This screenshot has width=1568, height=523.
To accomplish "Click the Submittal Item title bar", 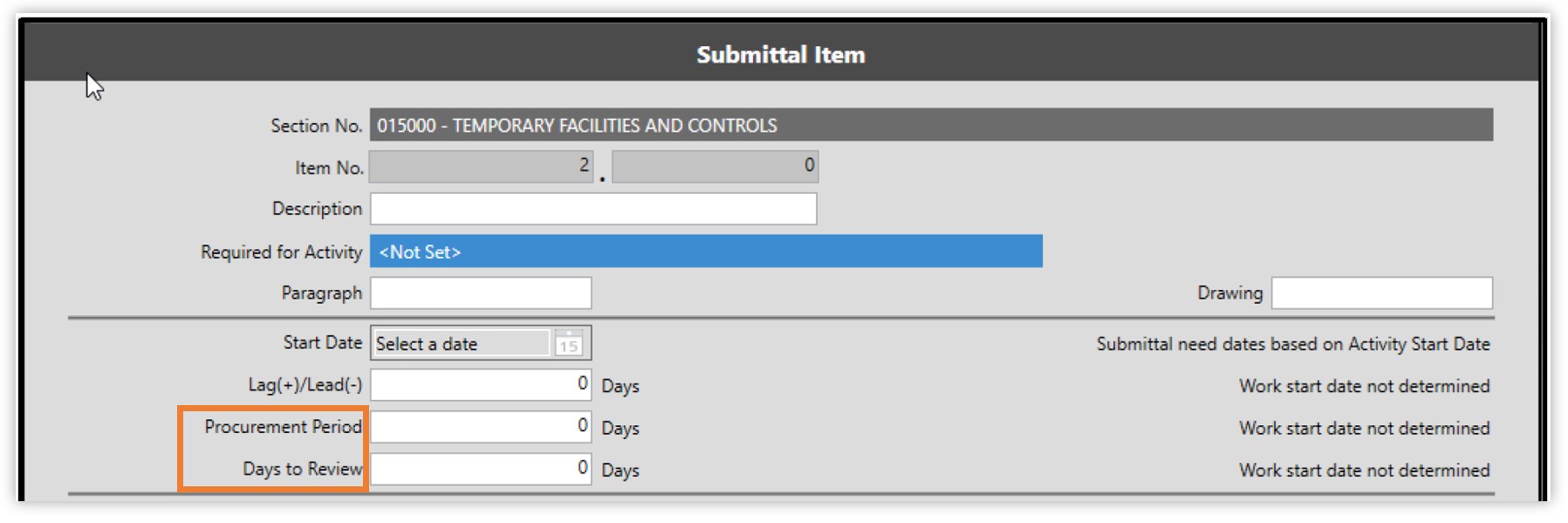I will point(779,53).
